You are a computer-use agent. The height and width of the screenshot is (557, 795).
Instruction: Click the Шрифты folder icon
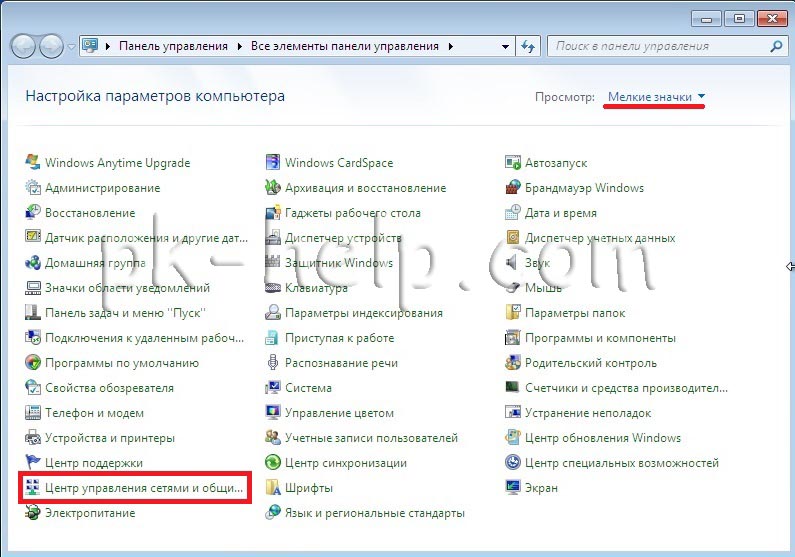(x=273, y=488)
